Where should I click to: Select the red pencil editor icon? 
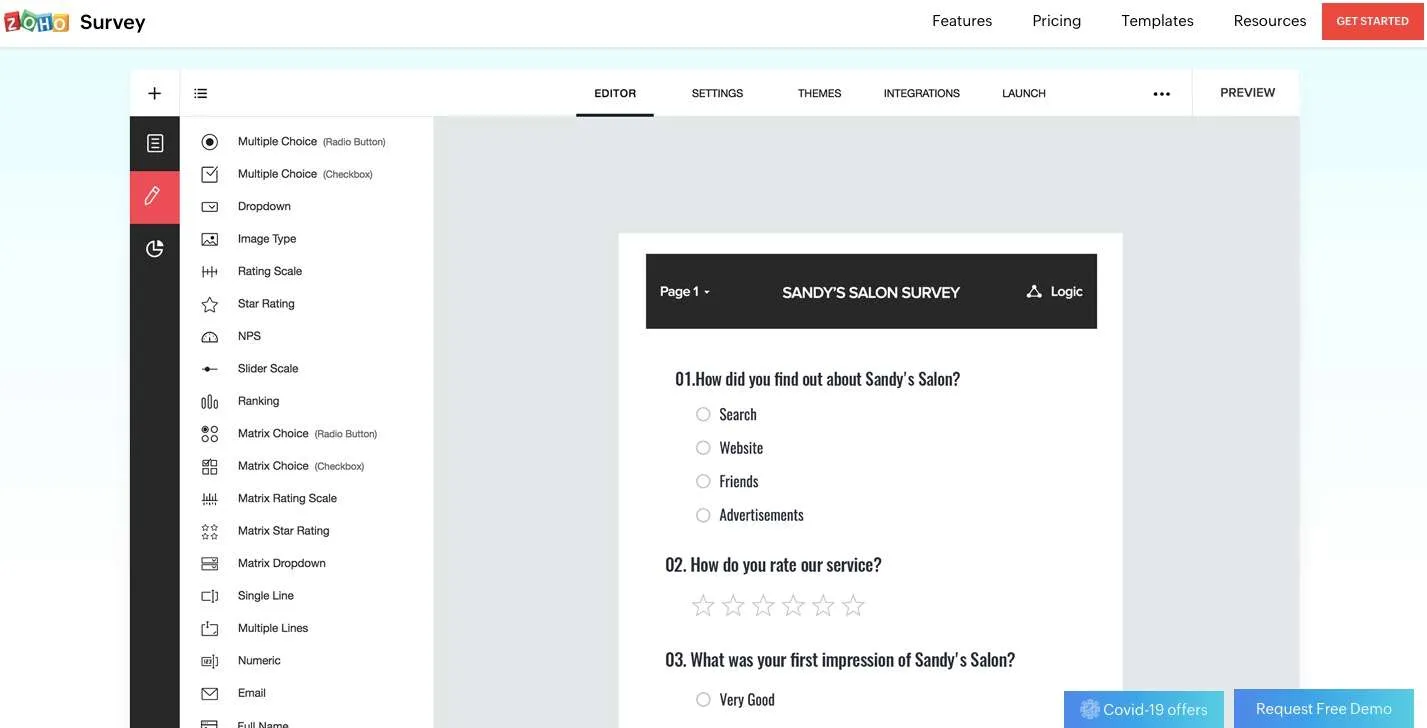[x=152, y=196]
